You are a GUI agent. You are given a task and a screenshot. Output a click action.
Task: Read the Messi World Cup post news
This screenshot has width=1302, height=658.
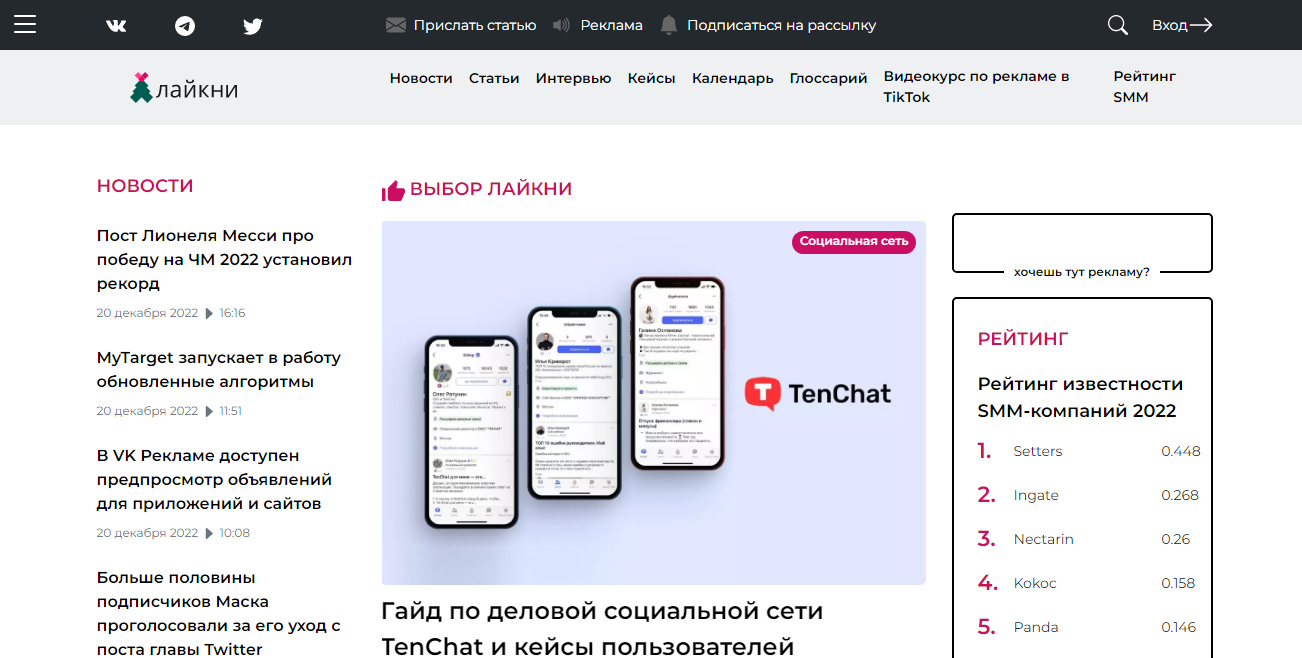tap(224, 260)
